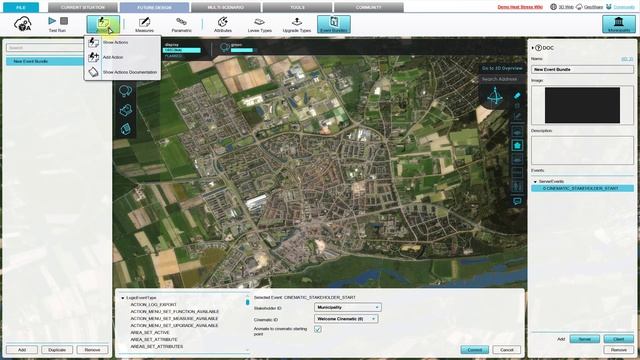Switch to Future Design tab

[x=154, y=7]
